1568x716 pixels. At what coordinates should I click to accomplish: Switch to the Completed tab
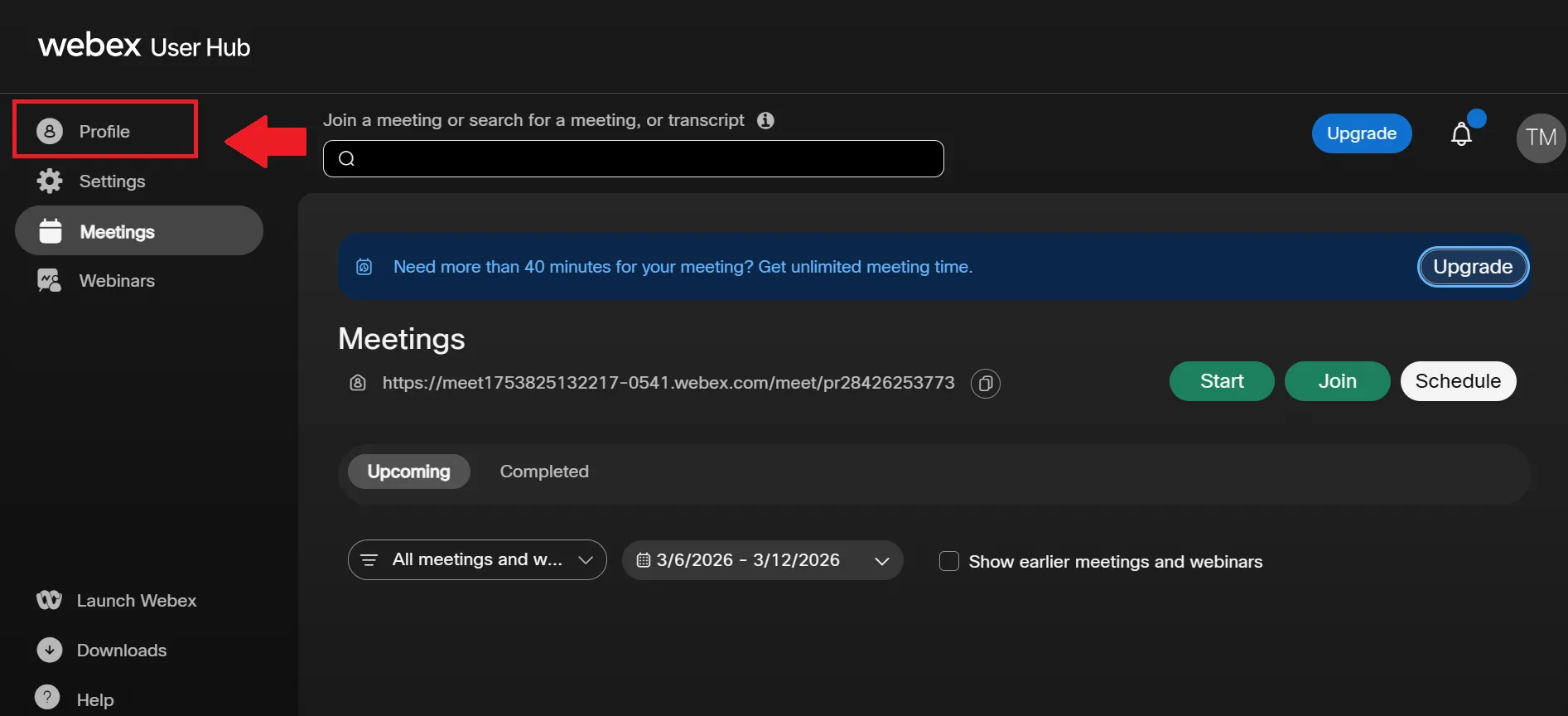(544, 472)
